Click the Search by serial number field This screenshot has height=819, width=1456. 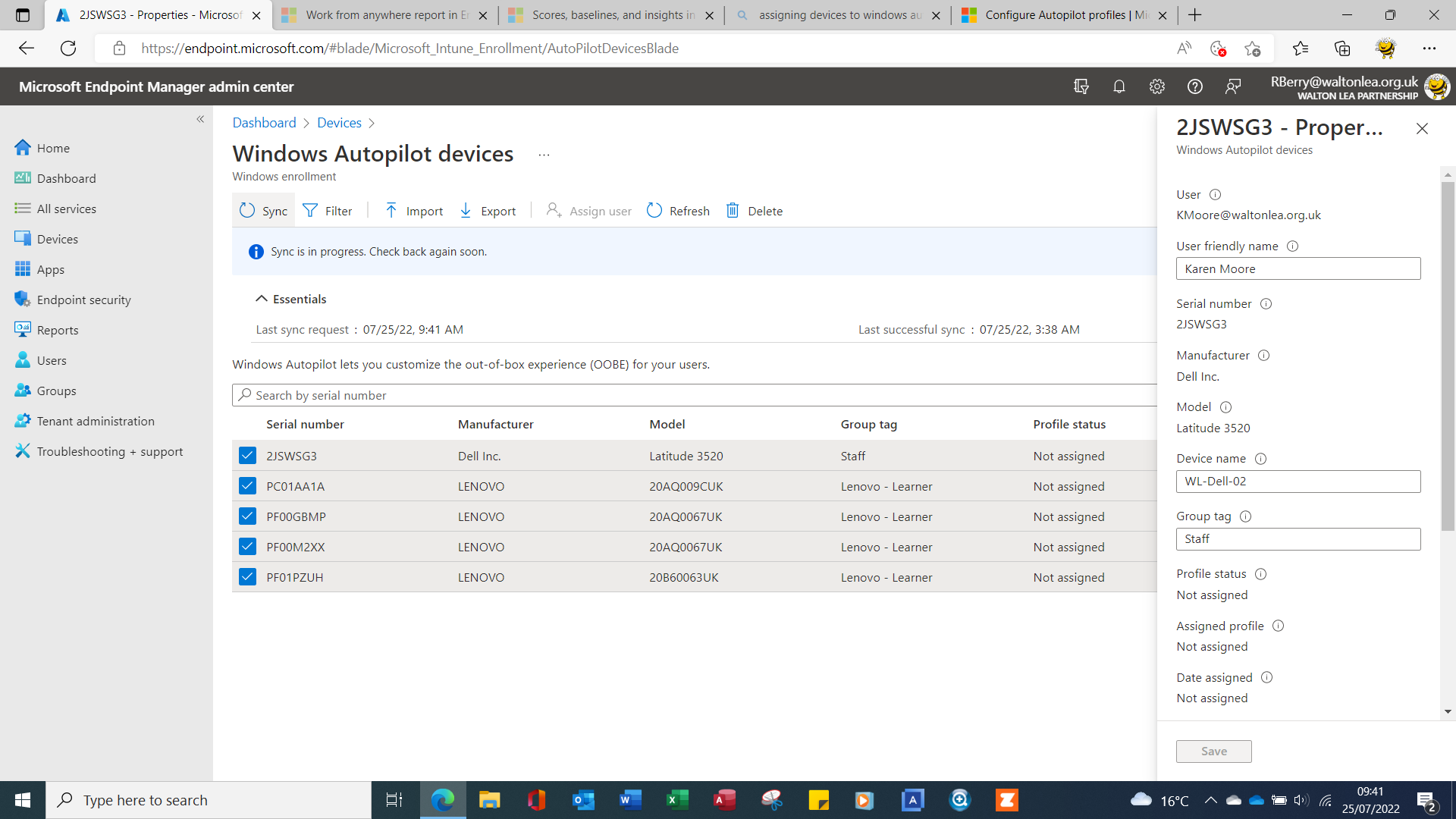click(695, 395)
